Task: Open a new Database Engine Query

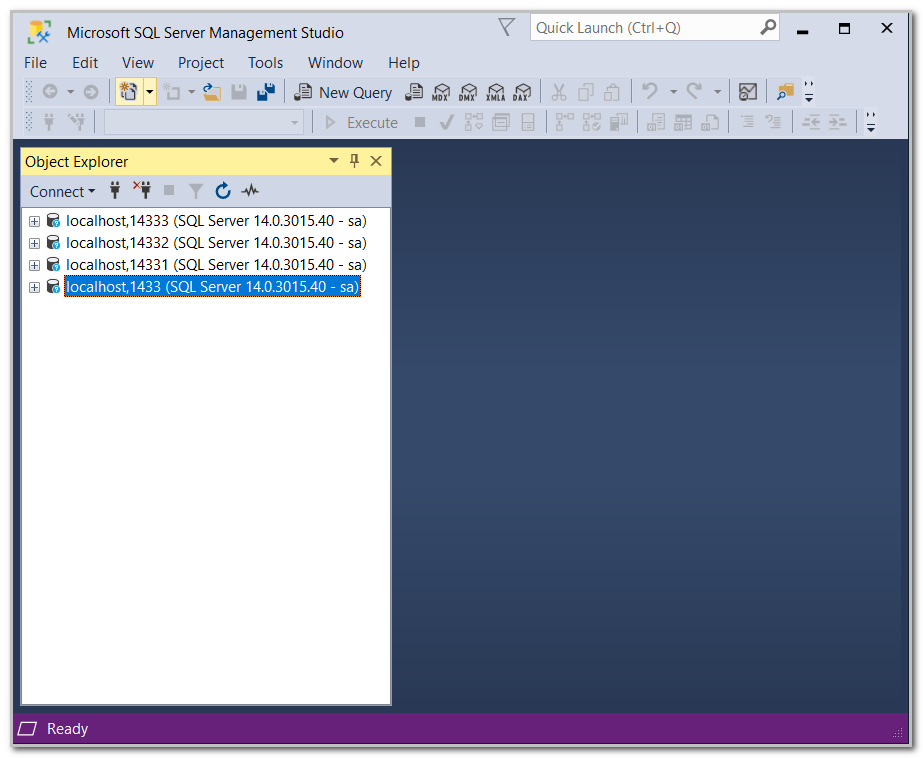Action: (414, 91)
